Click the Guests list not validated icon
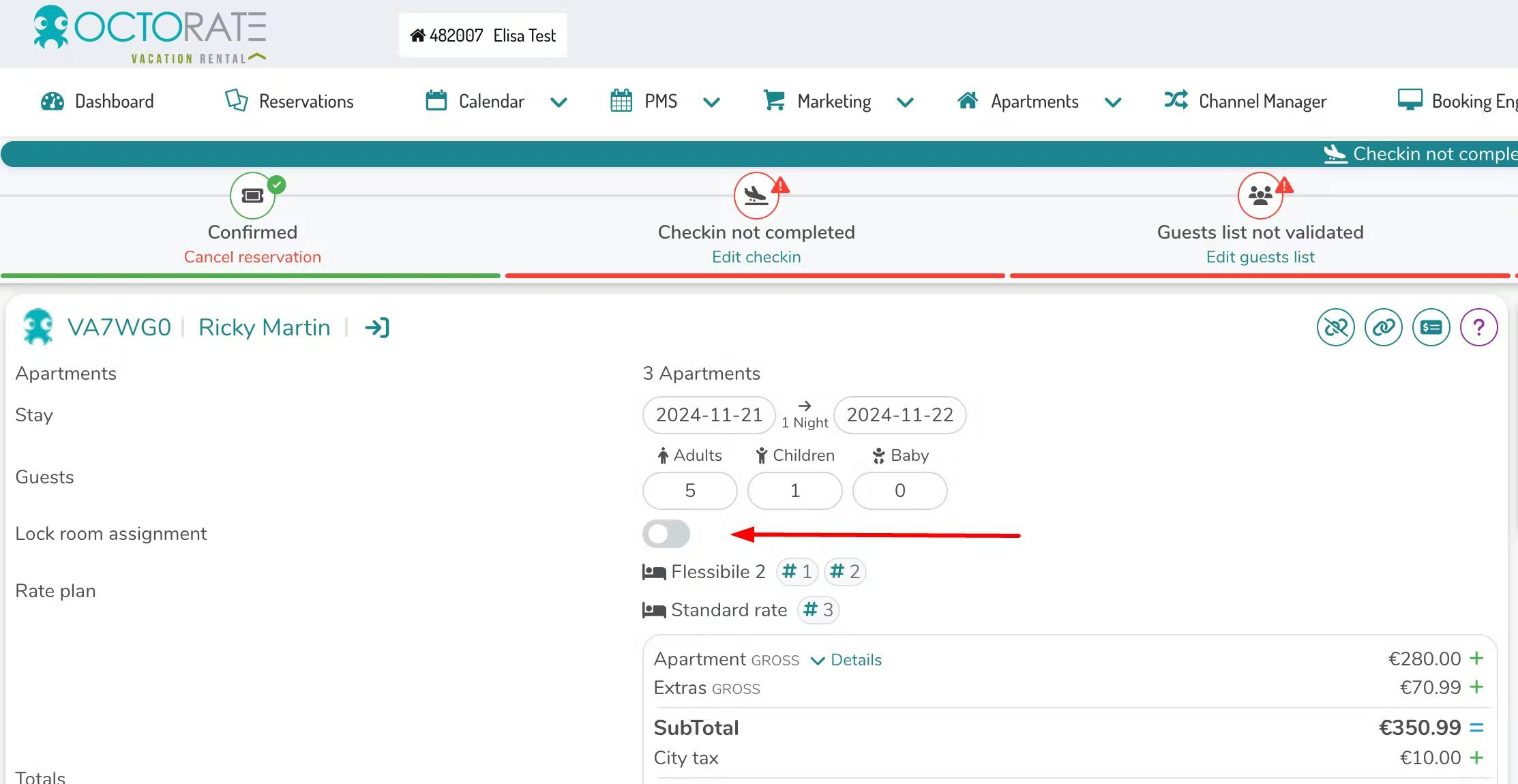The width and height of the screenshot is (1518, 784). [1260, 196]
